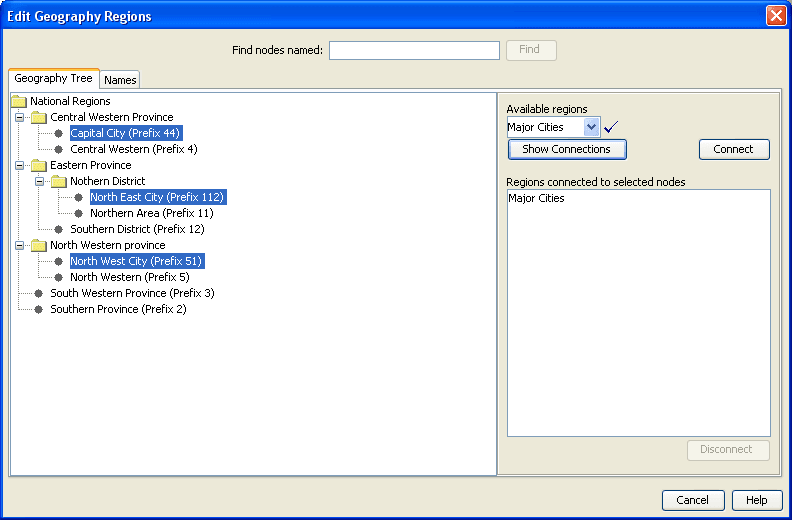The width and height of the screenshot is (792, 520).
Task: Open Help for this dialog
Action: pos(757,500)
